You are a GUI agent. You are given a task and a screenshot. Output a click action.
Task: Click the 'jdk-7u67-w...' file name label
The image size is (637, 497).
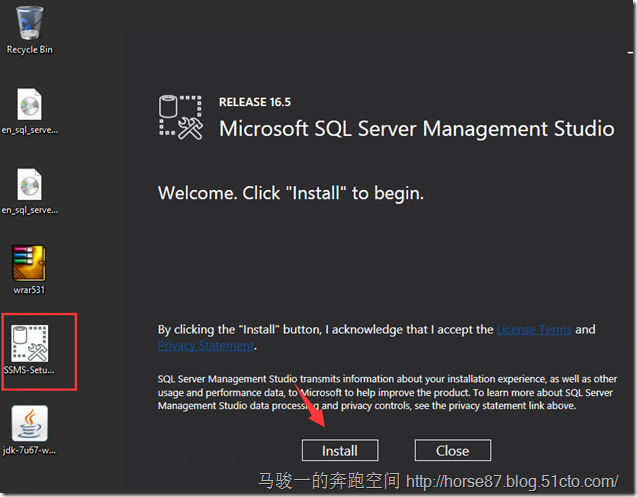point(29,450)
